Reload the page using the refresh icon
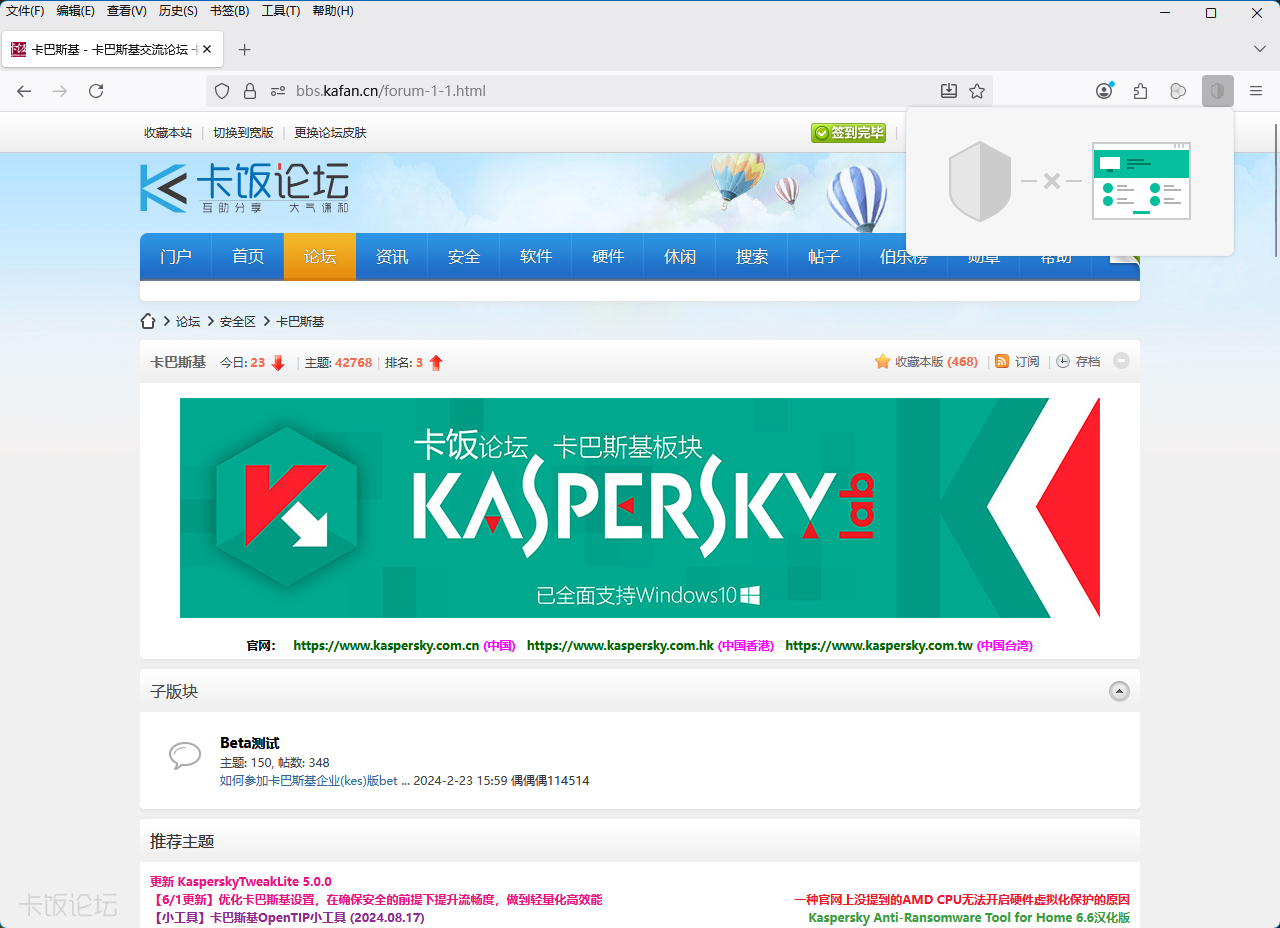This screenshot has height=928, width=1280. (x=96, y=91)
